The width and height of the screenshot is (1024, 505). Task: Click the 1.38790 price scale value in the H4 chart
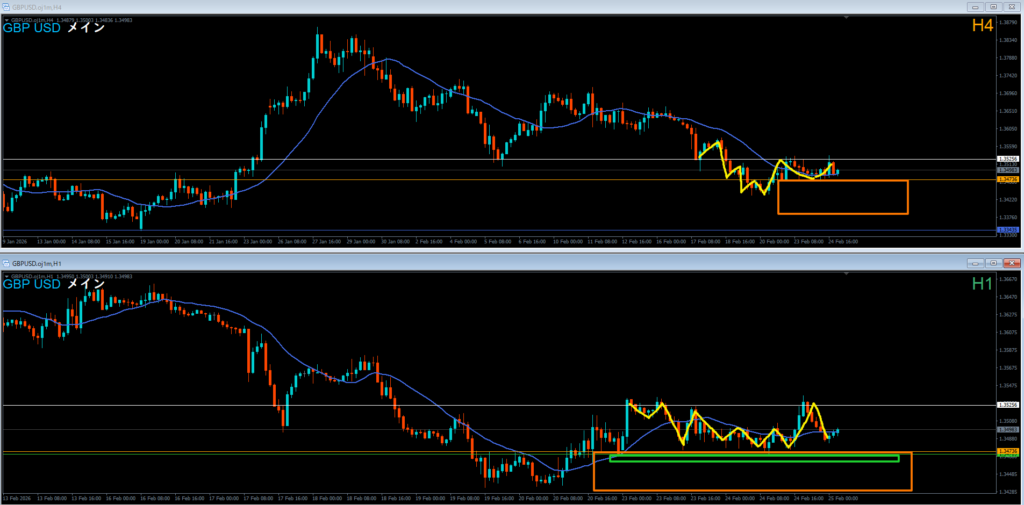(1006, 22)
